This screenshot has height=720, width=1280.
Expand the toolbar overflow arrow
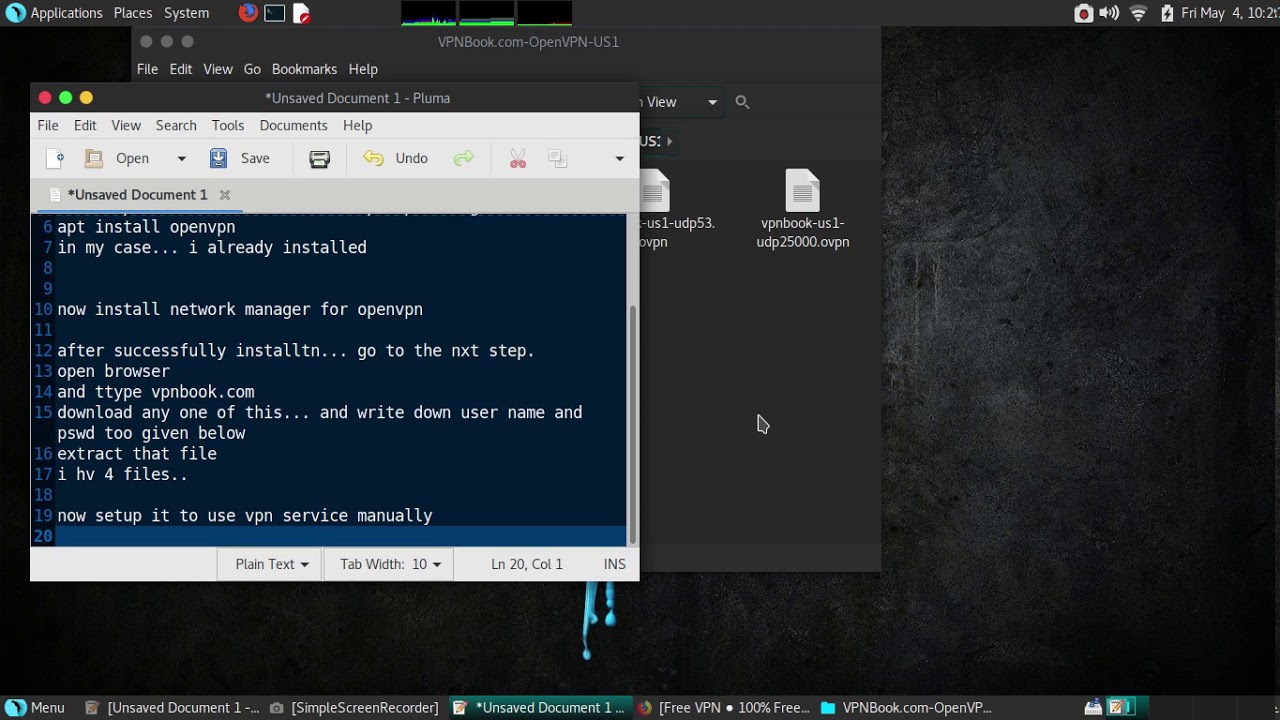click(x=619, y=158)
